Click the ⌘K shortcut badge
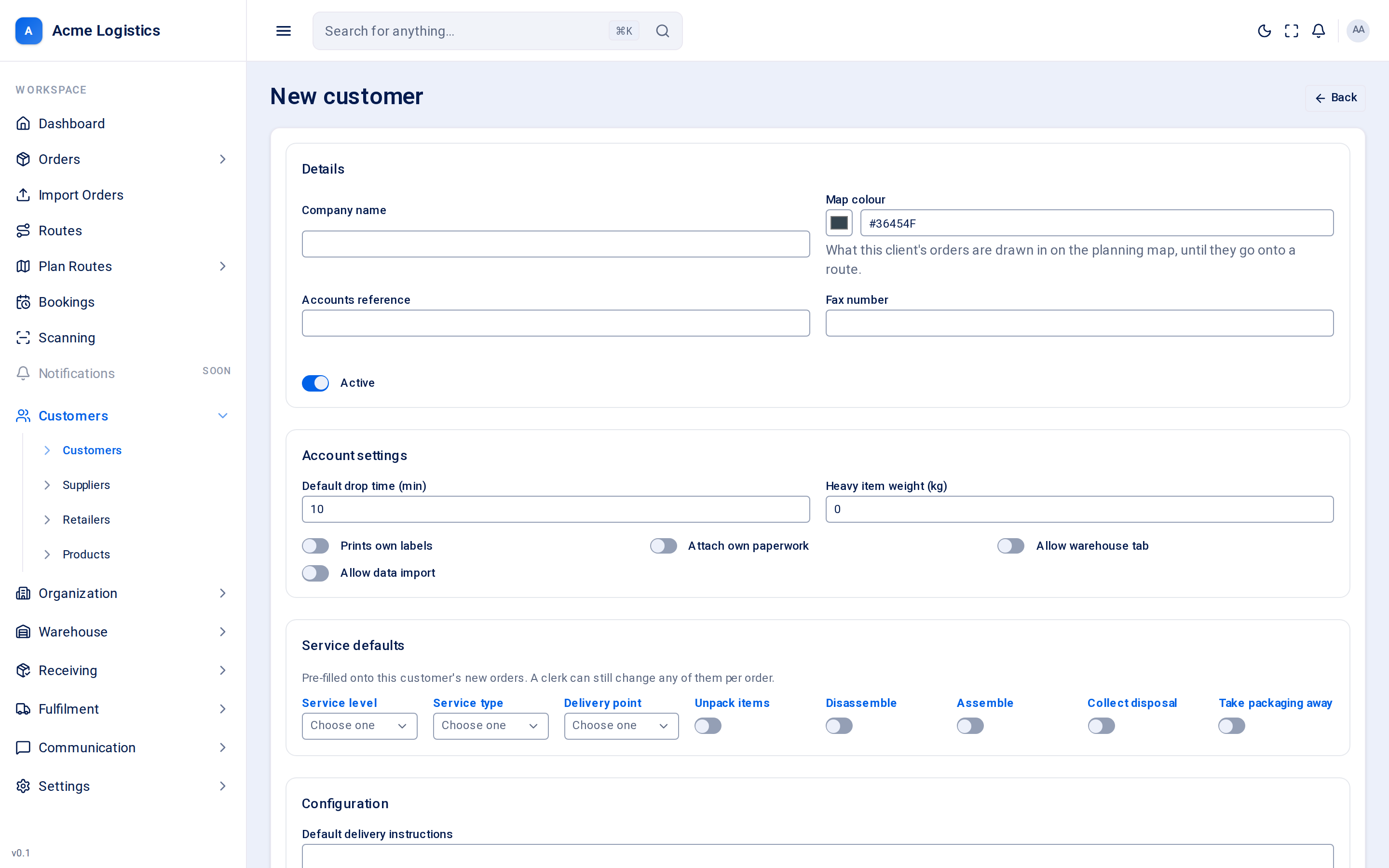The image size is (1389, 868). click(624, 31)
